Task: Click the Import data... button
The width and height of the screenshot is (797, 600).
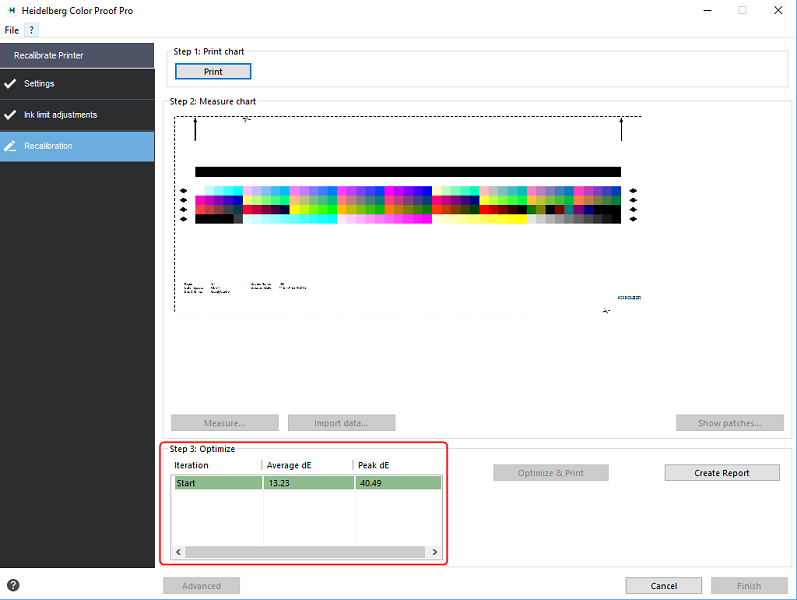Action: point(341,423)
